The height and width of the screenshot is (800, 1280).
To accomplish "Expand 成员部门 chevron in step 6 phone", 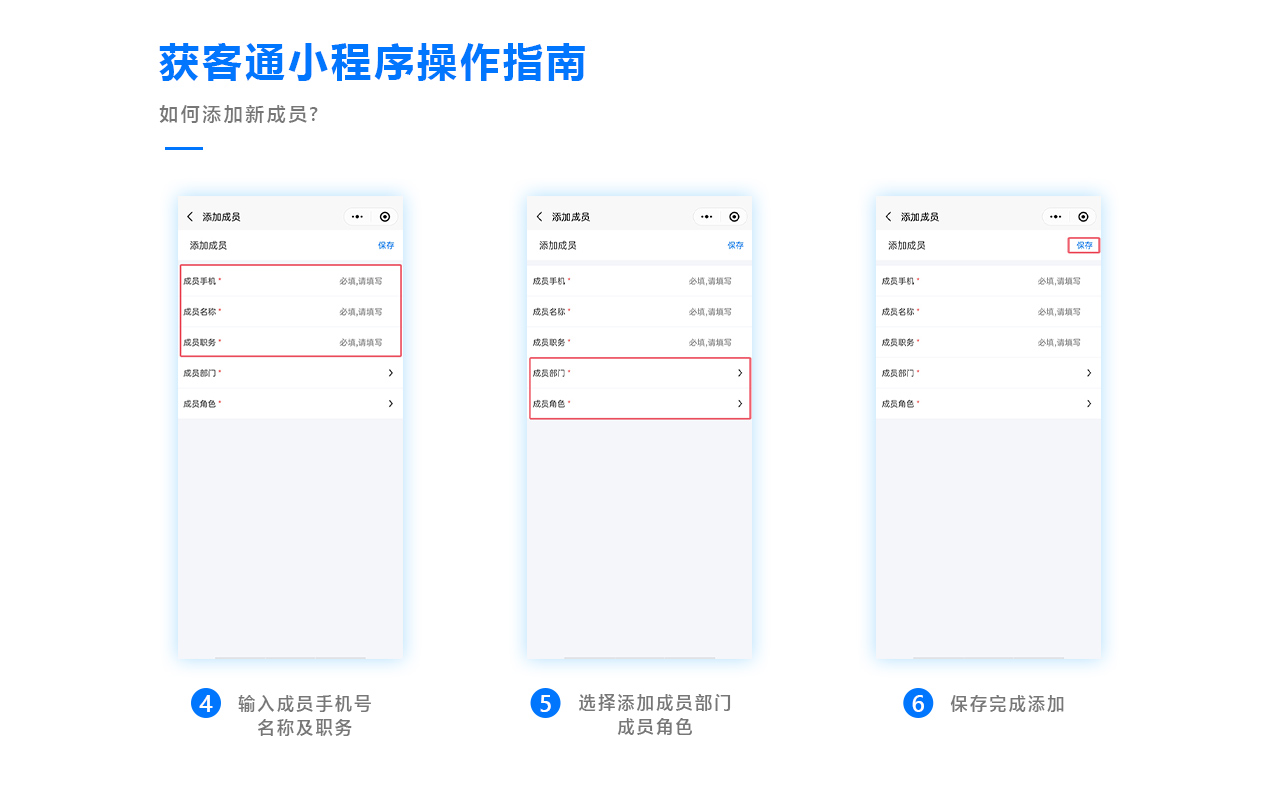I will 1089,373.
